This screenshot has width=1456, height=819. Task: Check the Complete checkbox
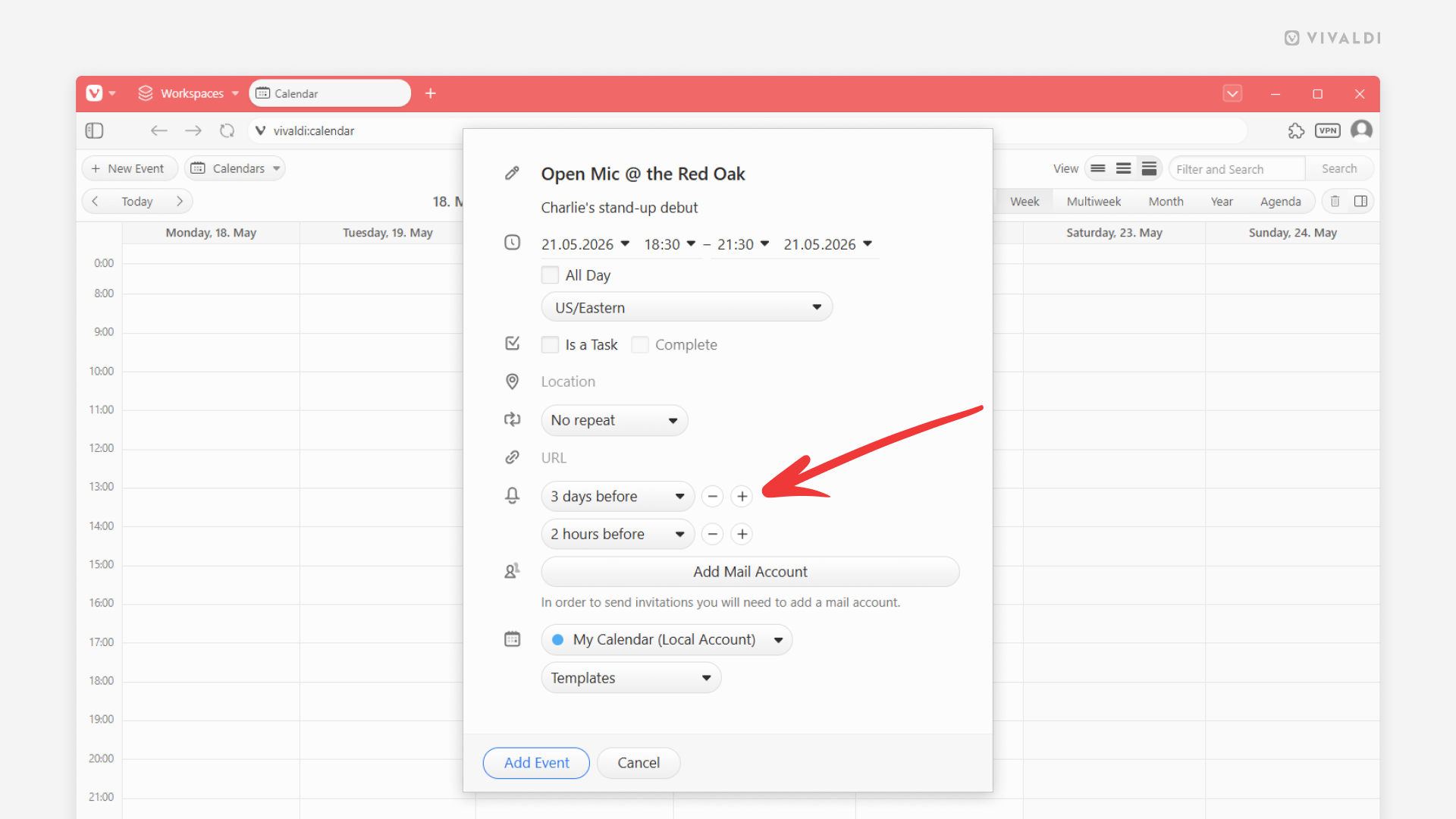pyautogui.click(x=640, y=344)
